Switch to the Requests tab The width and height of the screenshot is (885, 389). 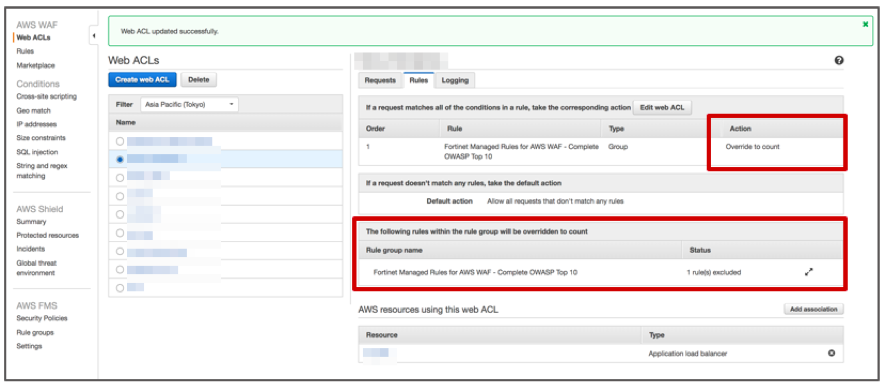[x=380, y=80]
